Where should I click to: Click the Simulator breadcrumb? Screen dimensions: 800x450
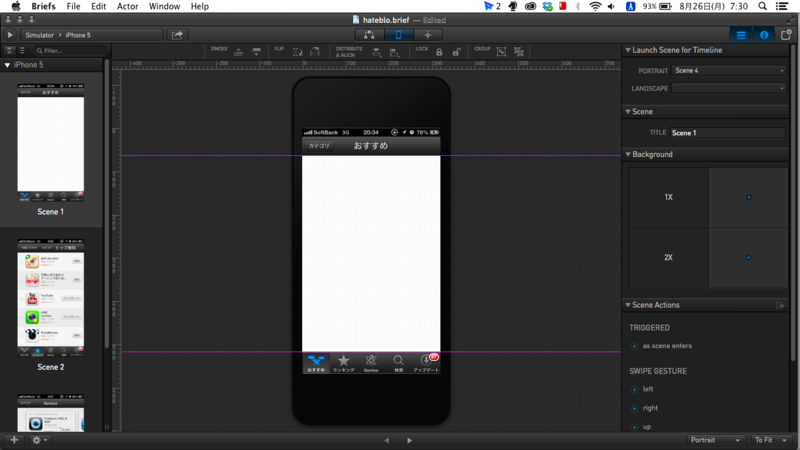tap(39, 35)
